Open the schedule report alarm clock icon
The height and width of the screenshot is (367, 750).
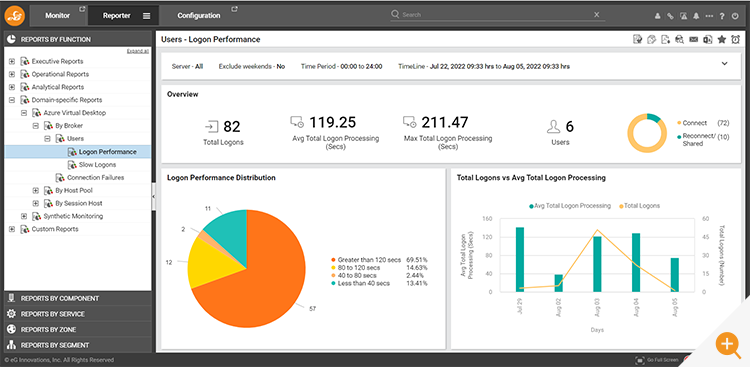pos(736,40)
